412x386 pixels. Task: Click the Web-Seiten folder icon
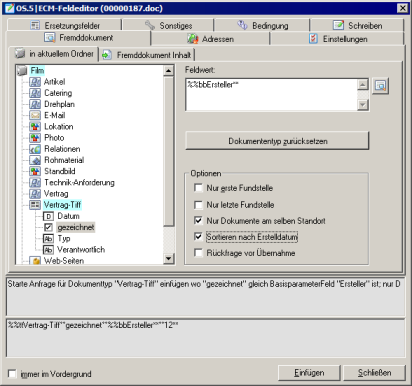coord(35,261)
